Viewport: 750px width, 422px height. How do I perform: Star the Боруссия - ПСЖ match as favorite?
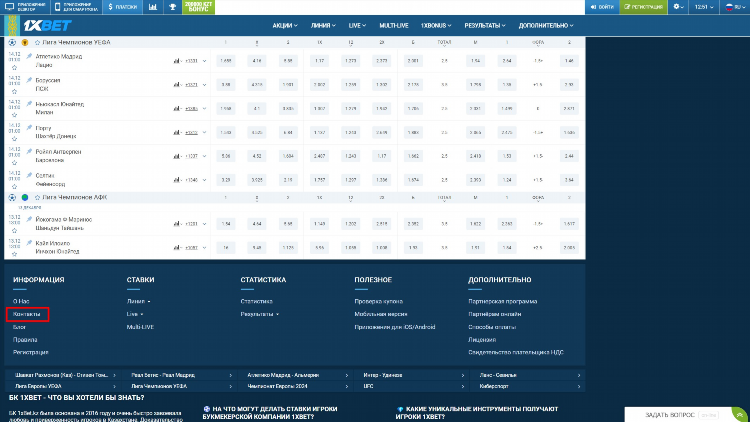[x=14, y=91]
